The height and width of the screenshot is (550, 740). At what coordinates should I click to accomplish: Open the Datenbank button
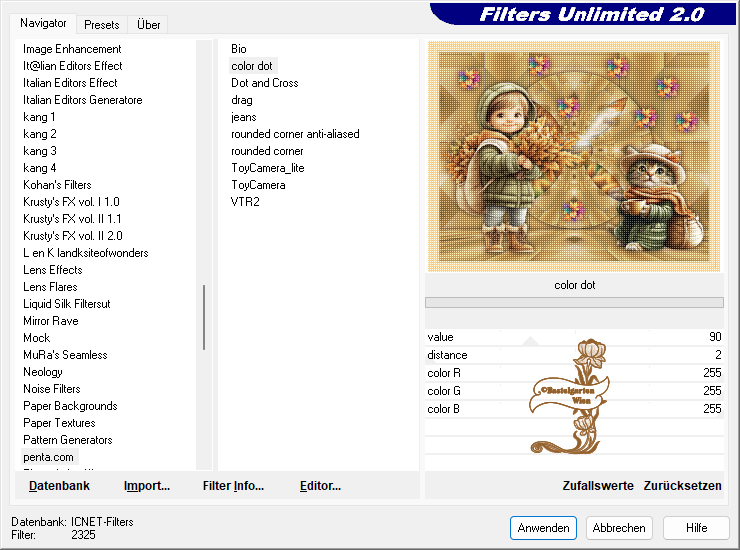coord(59,486)
